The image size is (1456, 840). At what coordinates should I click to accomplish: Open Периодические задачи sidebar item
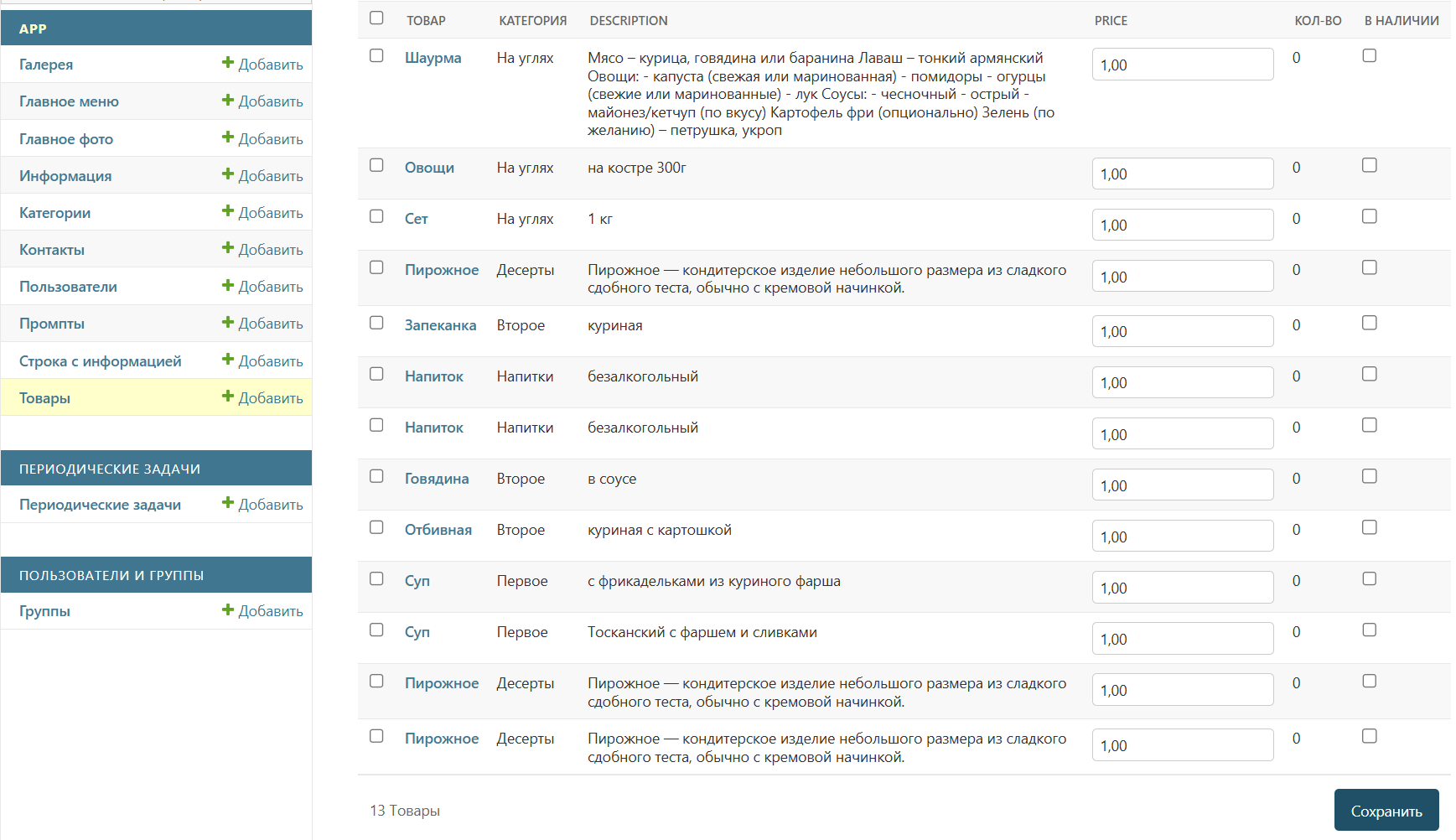click(x=100, y=505)
